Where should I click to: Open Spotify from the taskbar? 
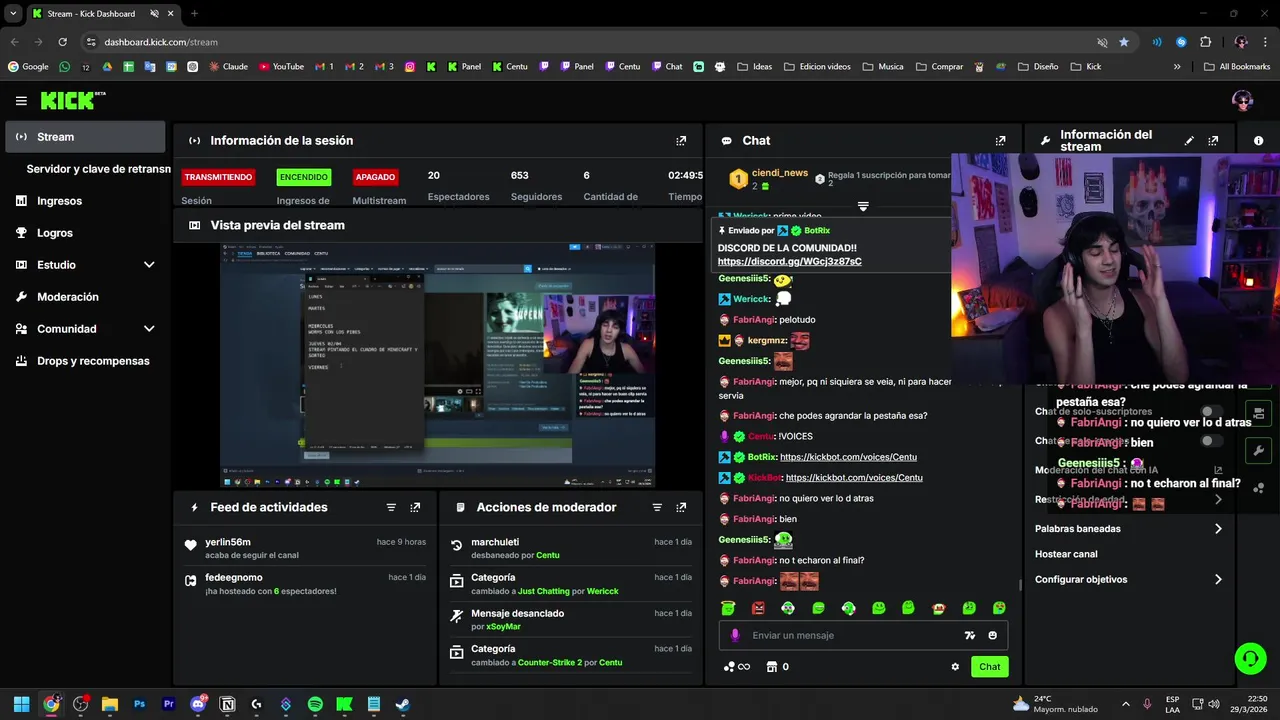click(315, 704)
